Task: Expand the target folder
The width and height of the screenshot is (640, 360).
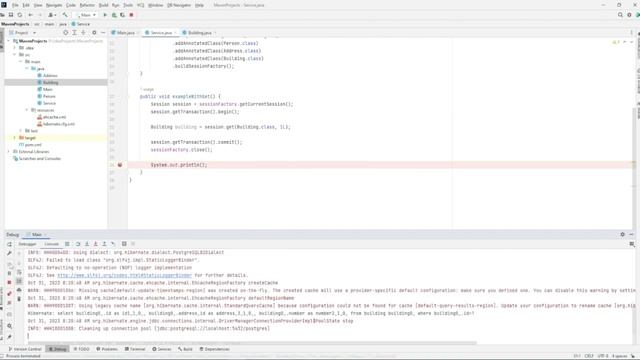Action: pyautogui.click(x=15, y=138)
